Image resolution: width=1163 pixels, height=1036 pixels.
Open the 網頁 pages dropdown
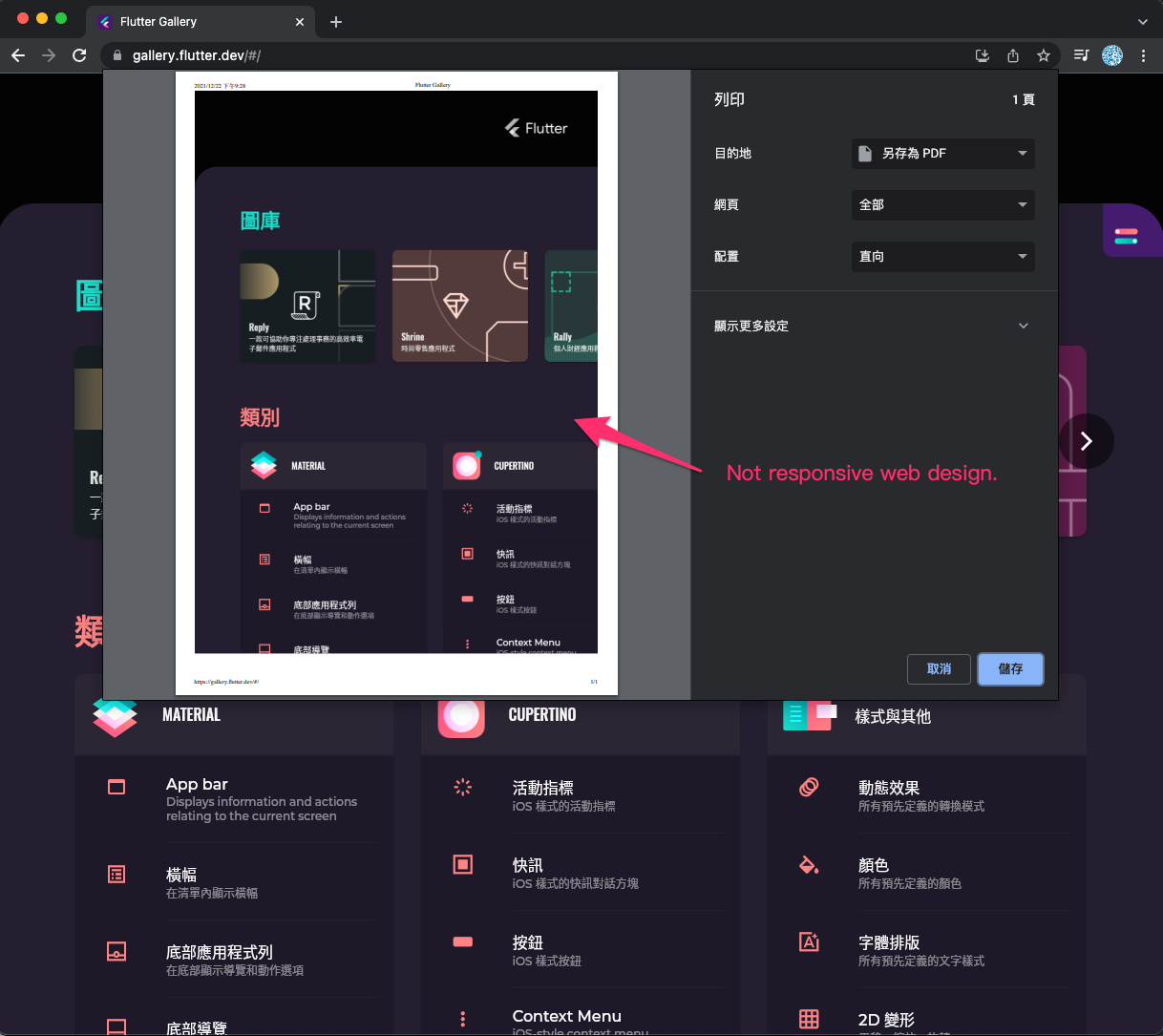942,204
